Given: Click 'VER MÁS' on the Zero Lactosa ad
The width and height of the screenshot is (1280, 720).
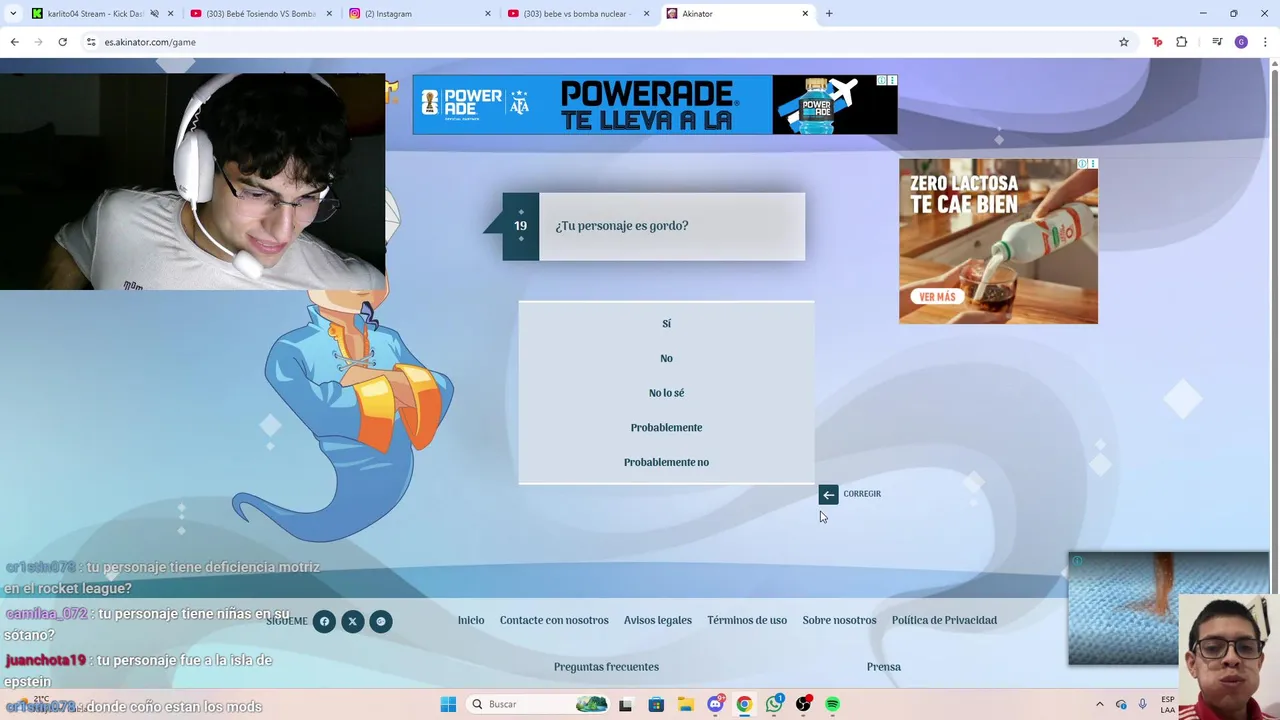Looking at the screenshot, I should click(937, 297).
